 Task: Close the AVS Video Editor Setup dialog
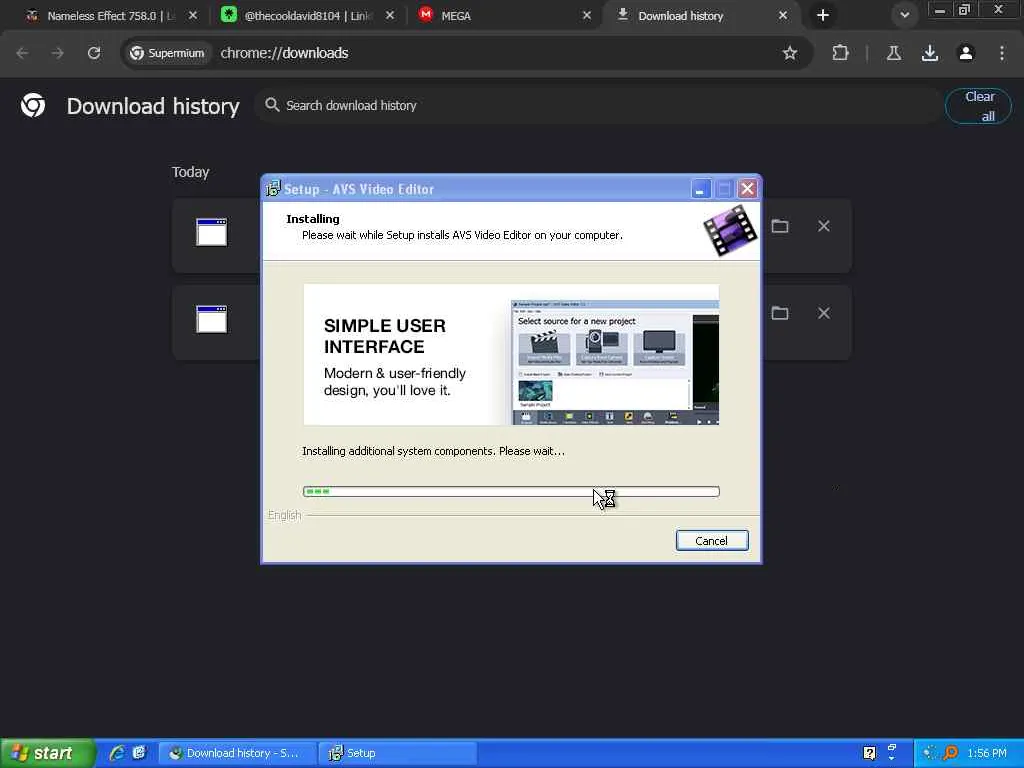[747, 189]
